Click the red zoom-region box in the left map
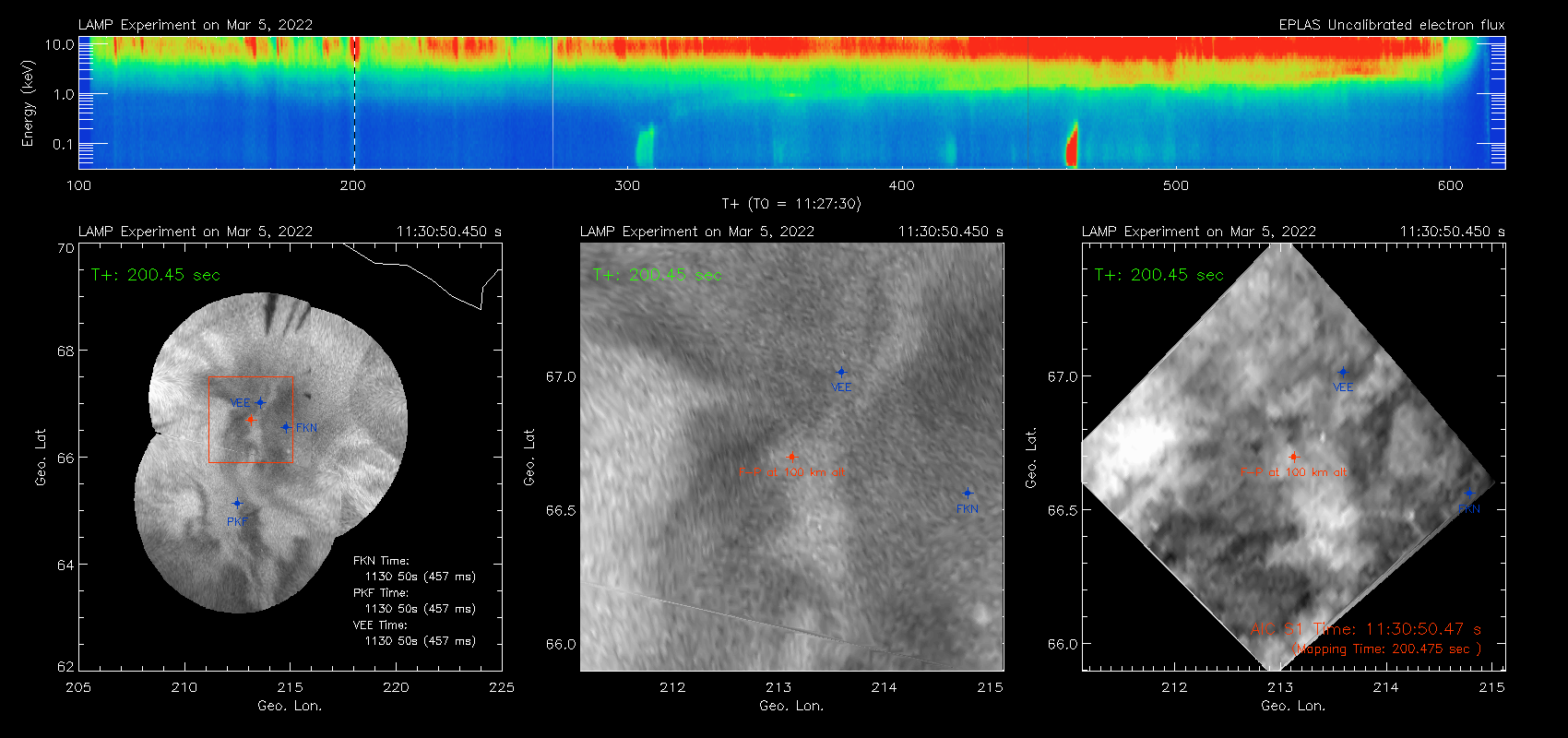This screenshot has height=738, width=1568. (251, 419)
